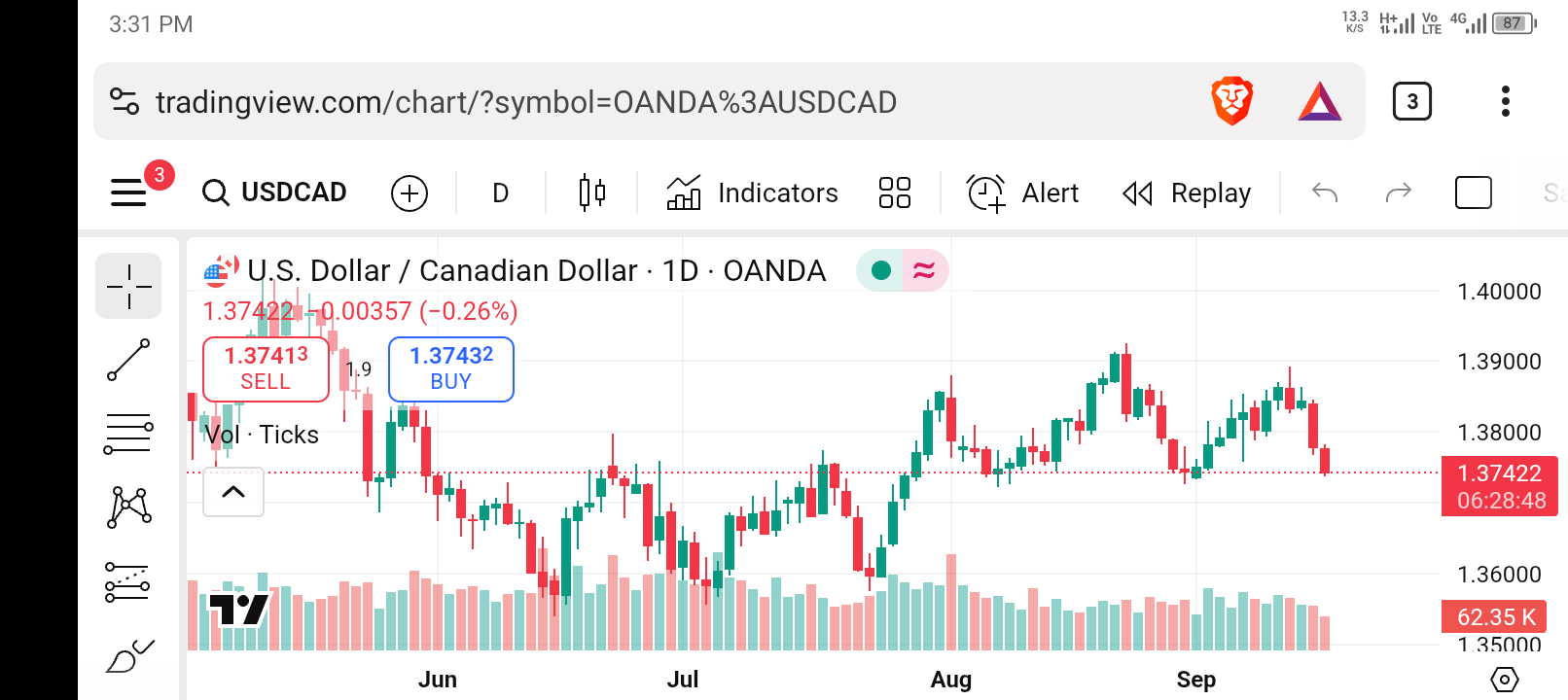Select the XABCD pattern tool

(x=128, y=507)
